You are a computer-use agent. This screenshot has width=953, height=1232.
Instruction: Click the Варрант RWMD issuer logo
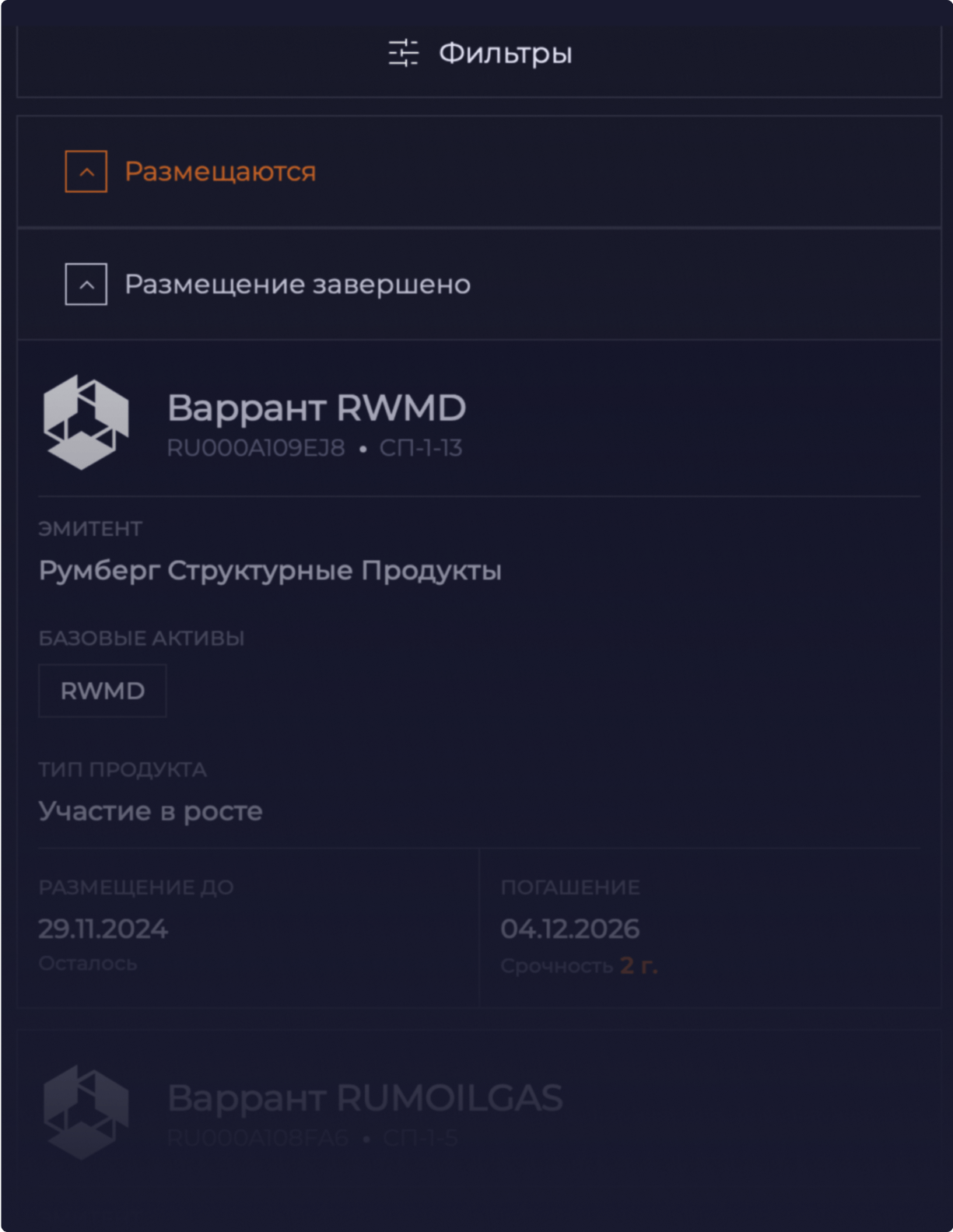(86, 422)
